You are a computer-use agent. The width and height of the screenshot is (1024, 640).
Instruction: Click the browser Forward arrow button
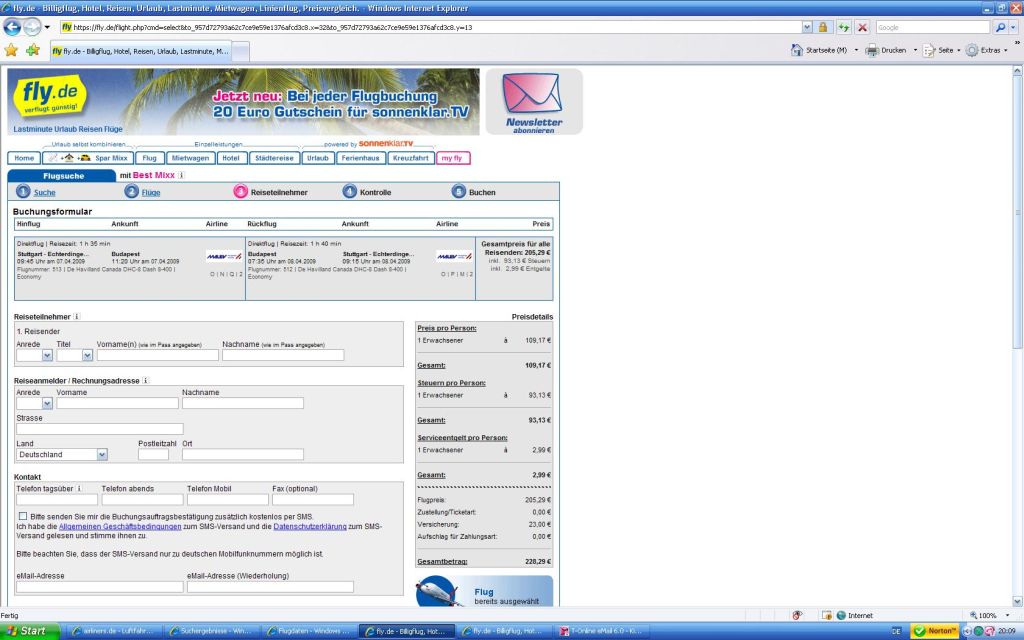coord(32,27)
